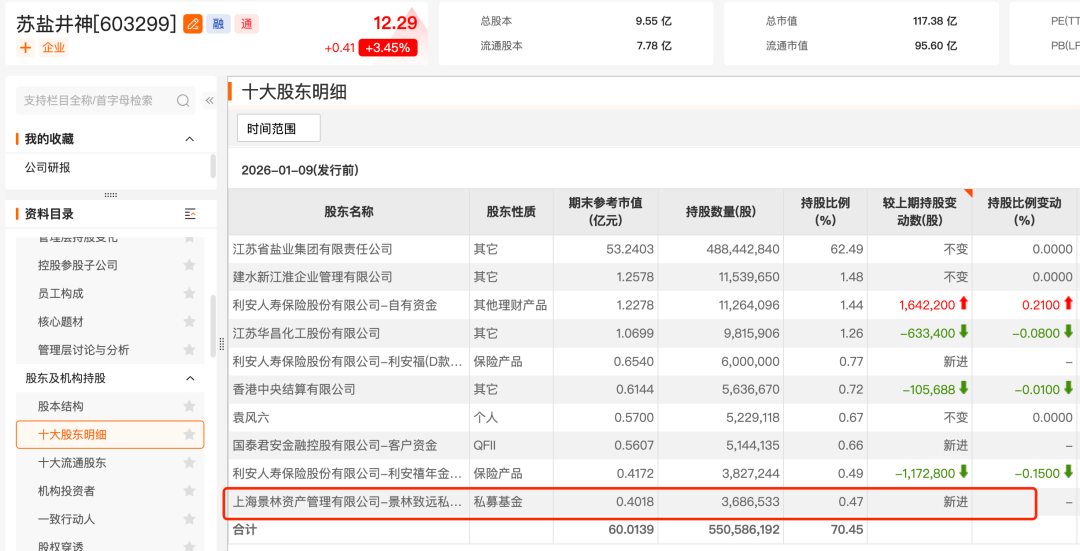Image resolution: width=1080 pixels, height=551 pixels.
Task: Toggle favorite star for 十大股东明细
Action: click(x=189, y=435)
